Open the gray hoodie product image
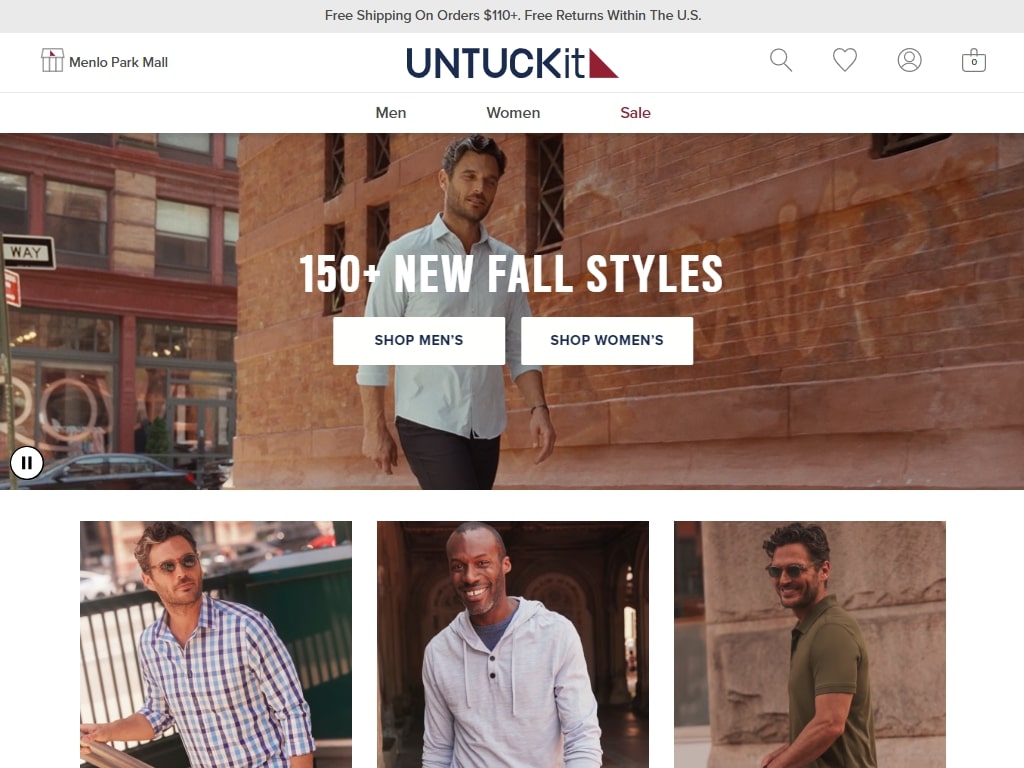 [513, 645]
